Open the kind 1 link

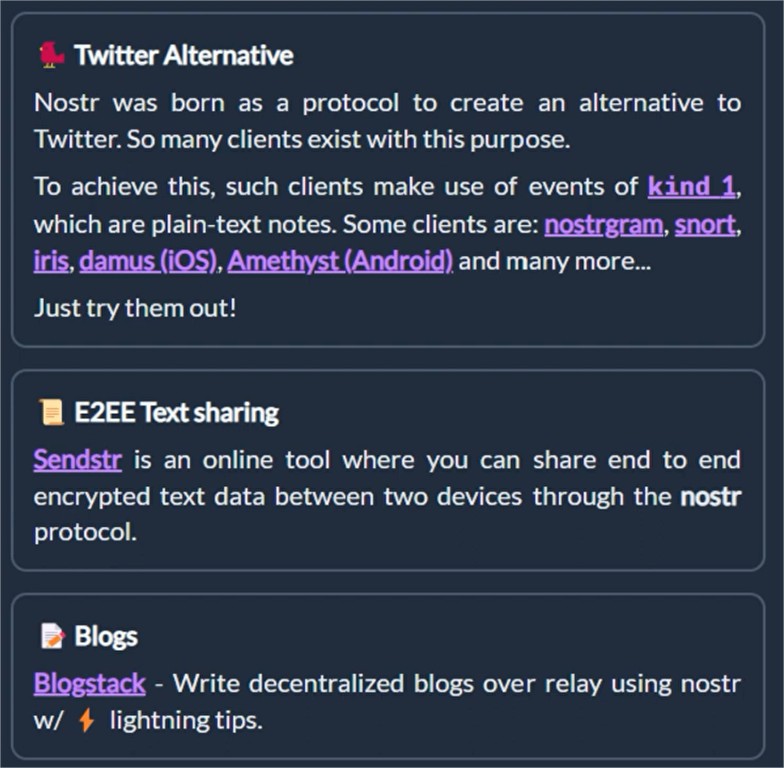[x=692, y=186]
